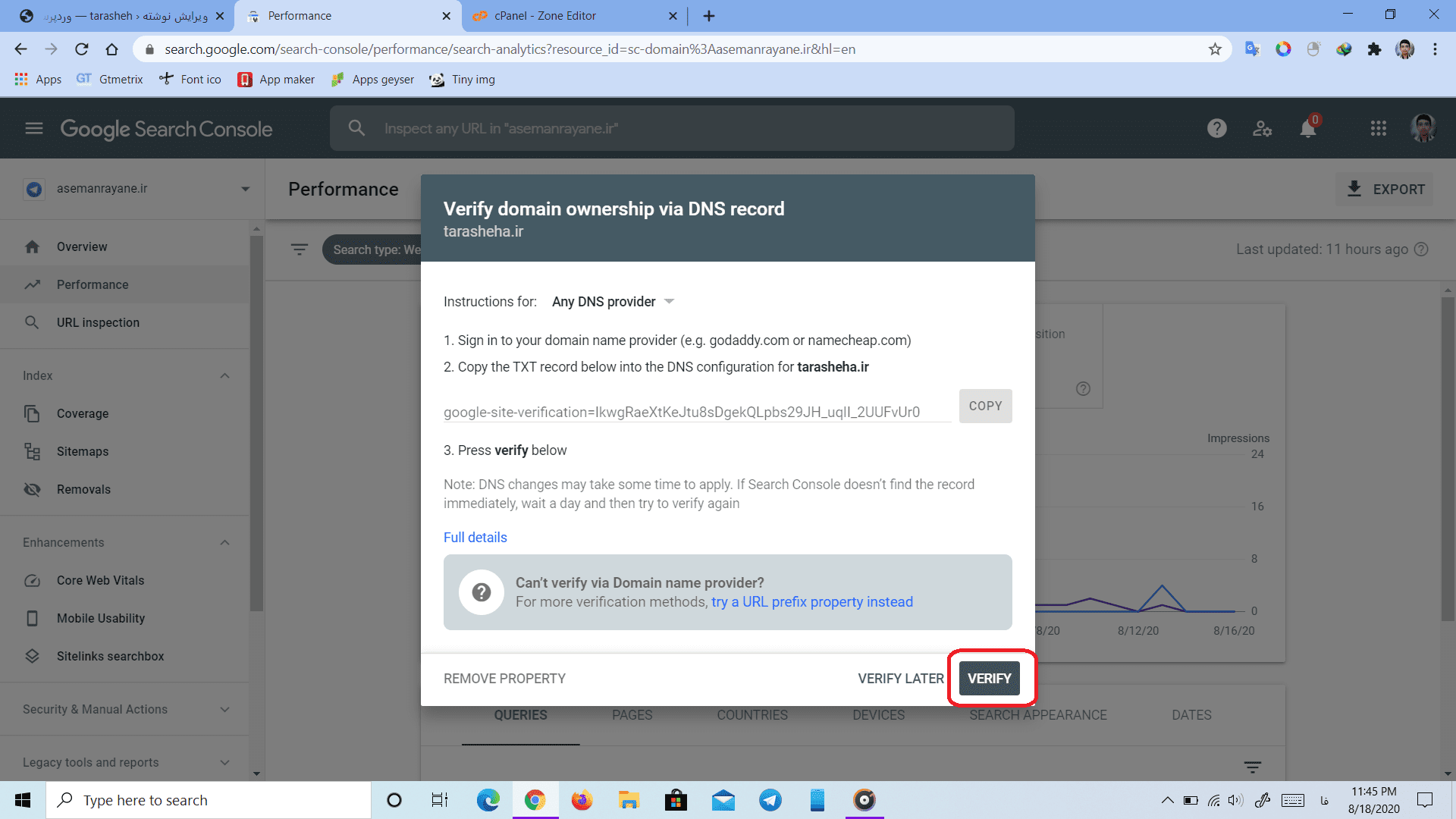Expand Legacy tools and reports section
This screenshot has height=819, width=1456.
click(x=224, y=763)
